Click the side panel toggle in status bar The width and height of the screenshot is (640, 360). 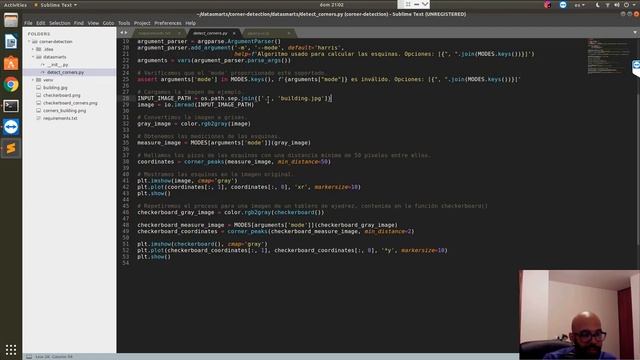(x=29, y=356)
